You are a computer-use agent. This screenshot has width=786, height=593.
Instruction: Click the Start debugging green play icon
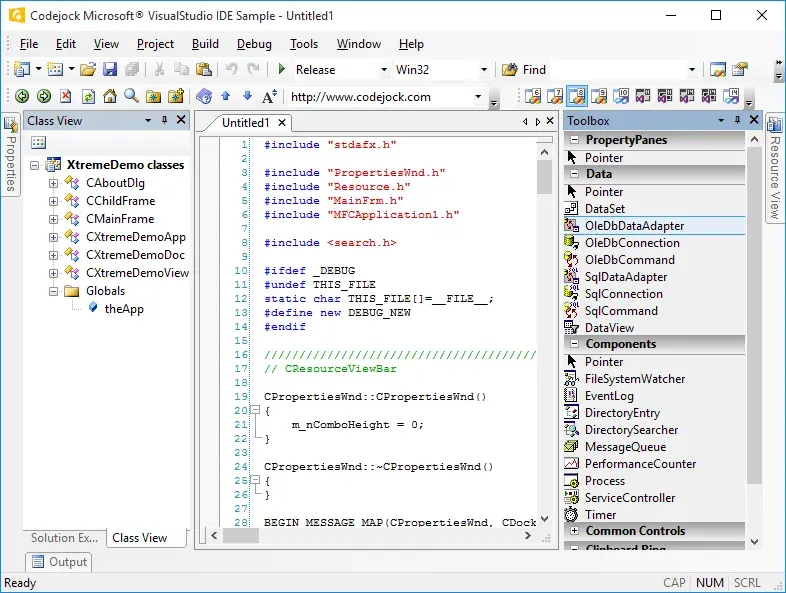pyautogui.click(x=282, y=69)
